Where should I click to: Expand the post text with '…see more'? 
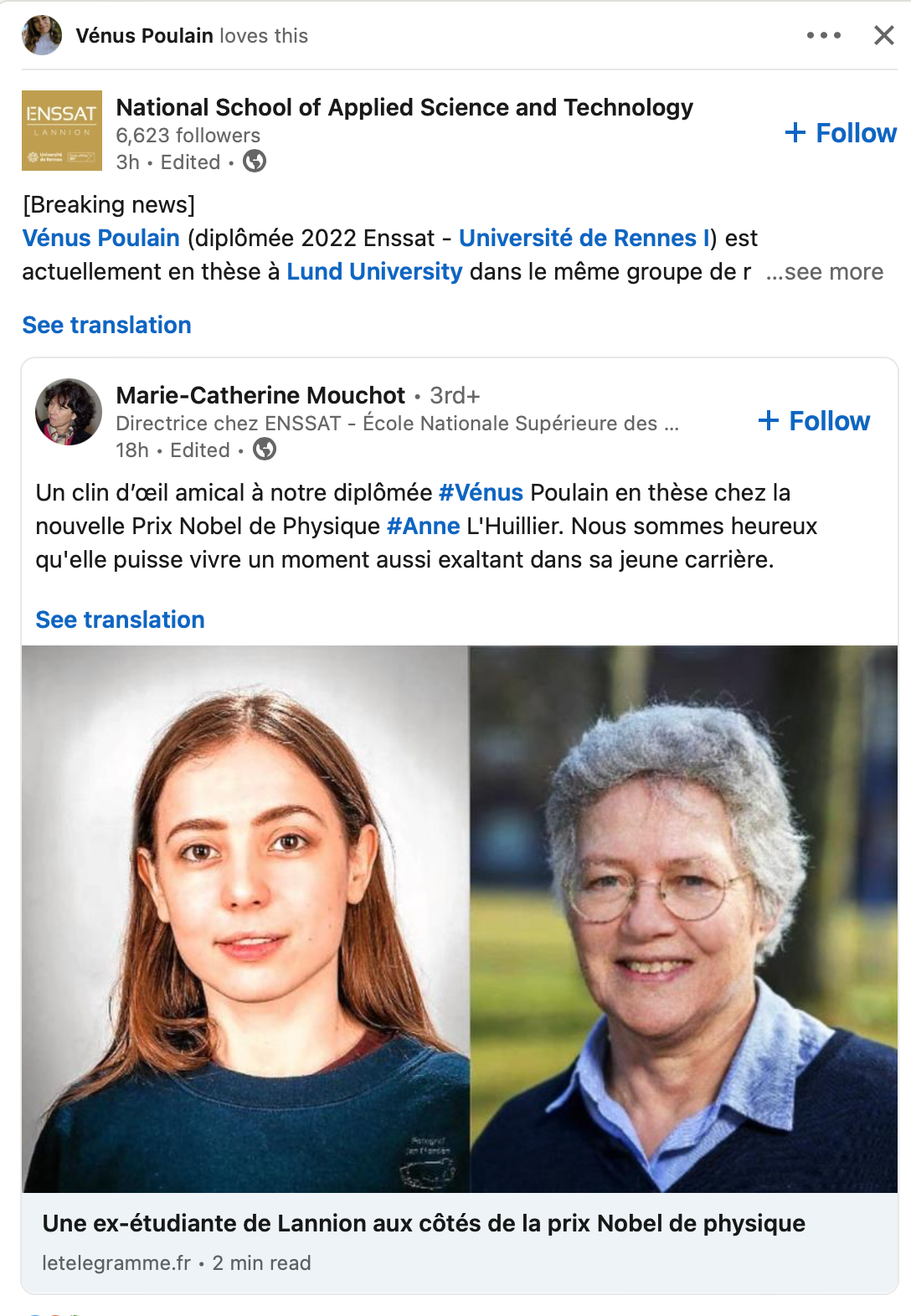coord(825,272)
